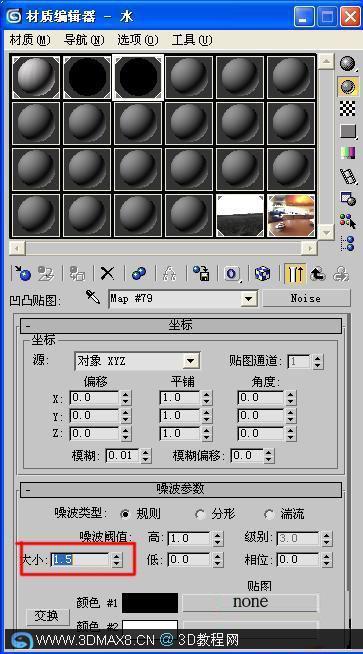Click the 模糊偏移 blur offset field

point(247,455)
